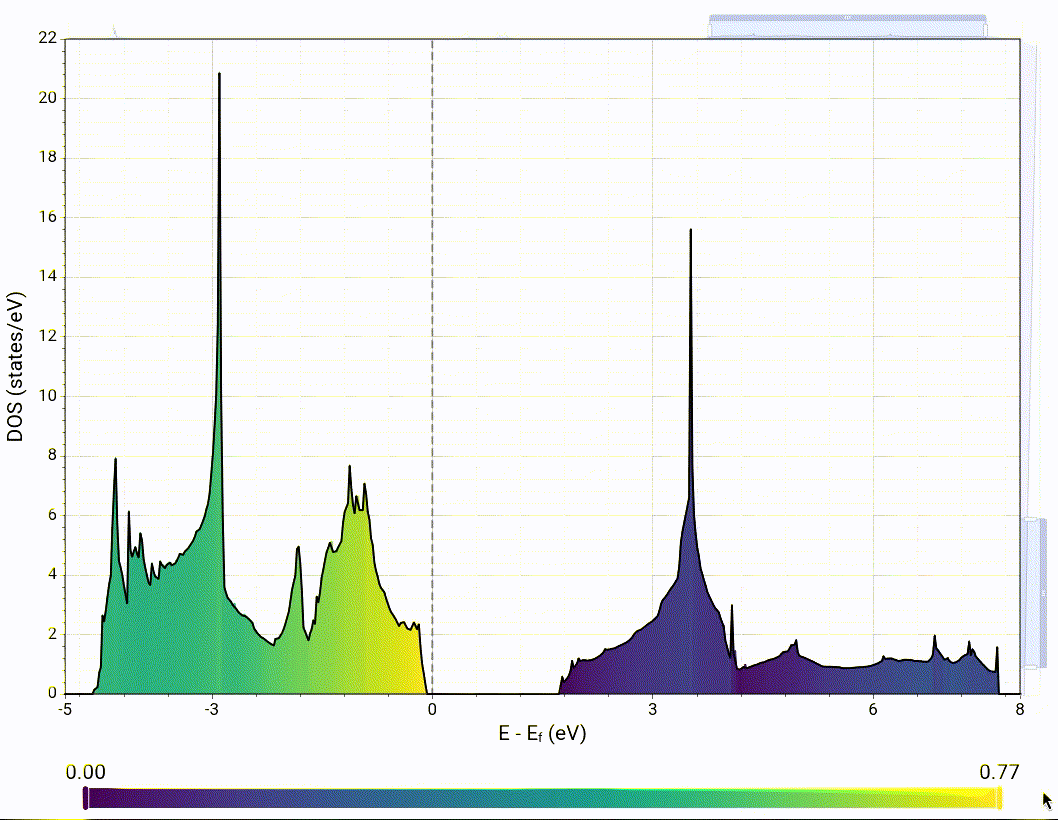Click the 0 tick label on the x-axis
This screenshot has width=1058, height=820.
point(432,709)
